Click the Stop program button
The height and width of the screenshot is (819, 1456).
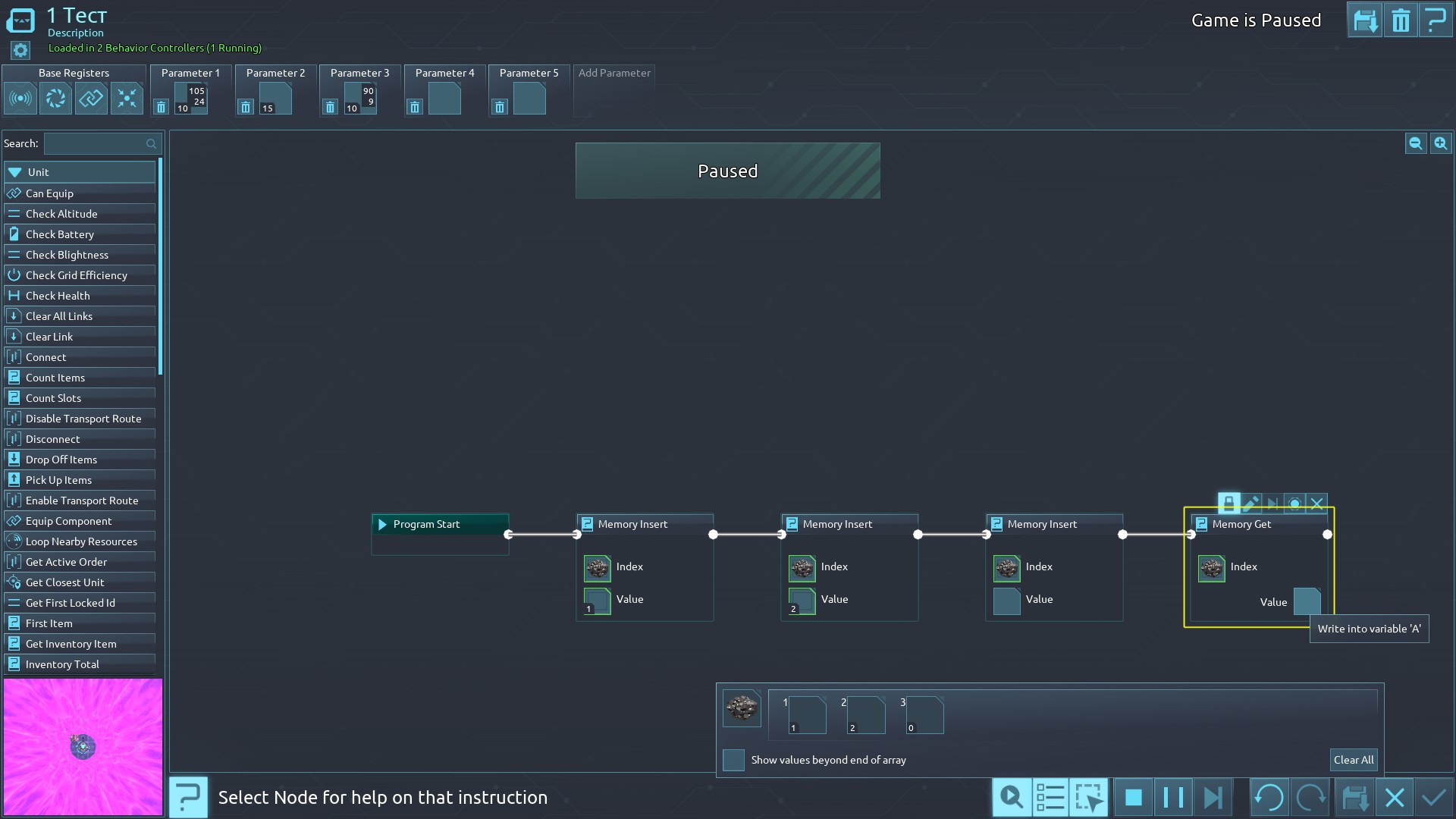pos(1133,798)
